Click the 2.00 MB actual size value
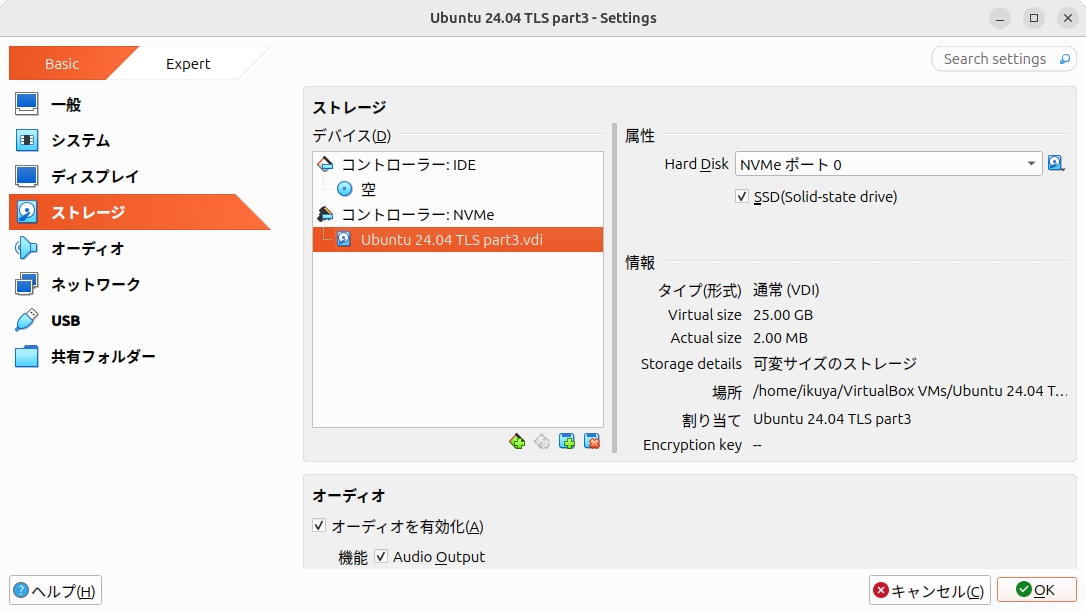1086x614 pixels. pyautogui.click(x=781, y=338)
